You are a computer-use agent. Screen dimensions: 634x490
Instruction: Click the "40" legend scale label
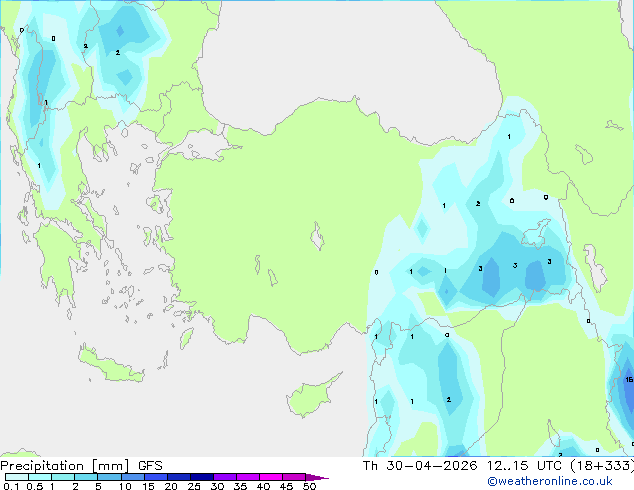click(x=263, y=486)
